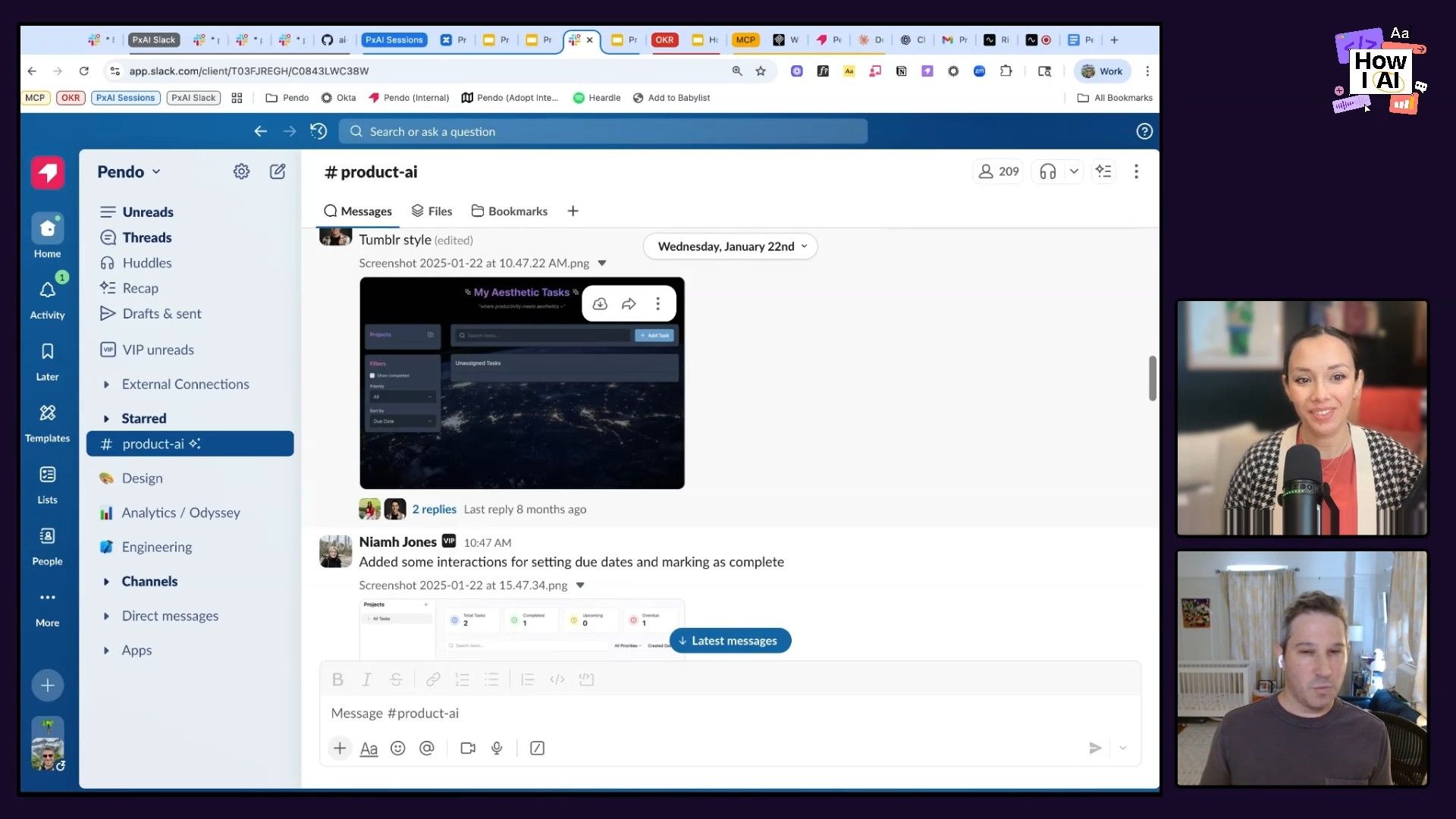Screen dimensions: 1456x819
Task: Collapse the 15.47.34 screenshot attachment
Action: (x=580, y=585)
